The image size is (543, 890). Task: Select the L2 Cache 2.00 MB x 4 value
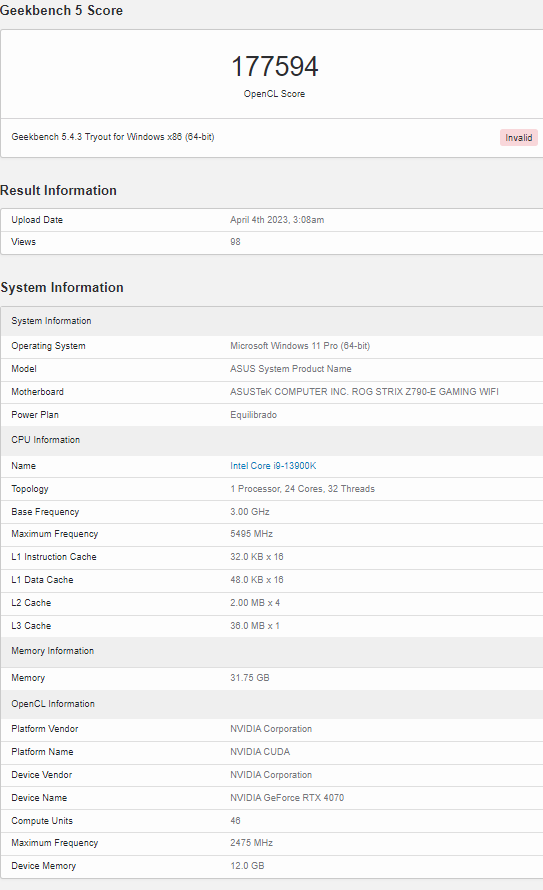(255, 603)
